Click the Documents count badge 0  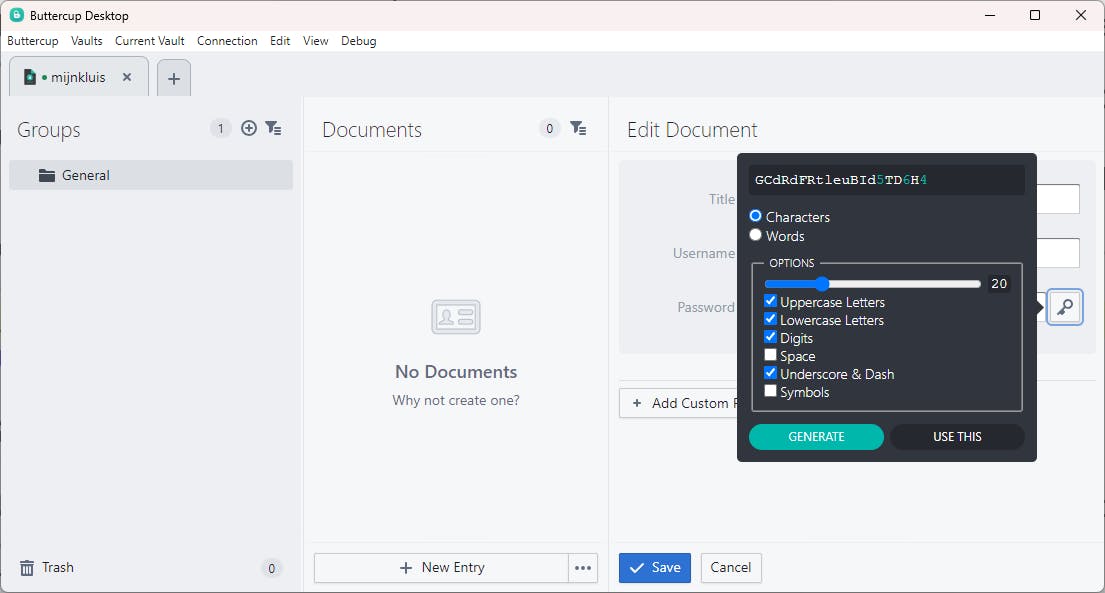[550, 128]
